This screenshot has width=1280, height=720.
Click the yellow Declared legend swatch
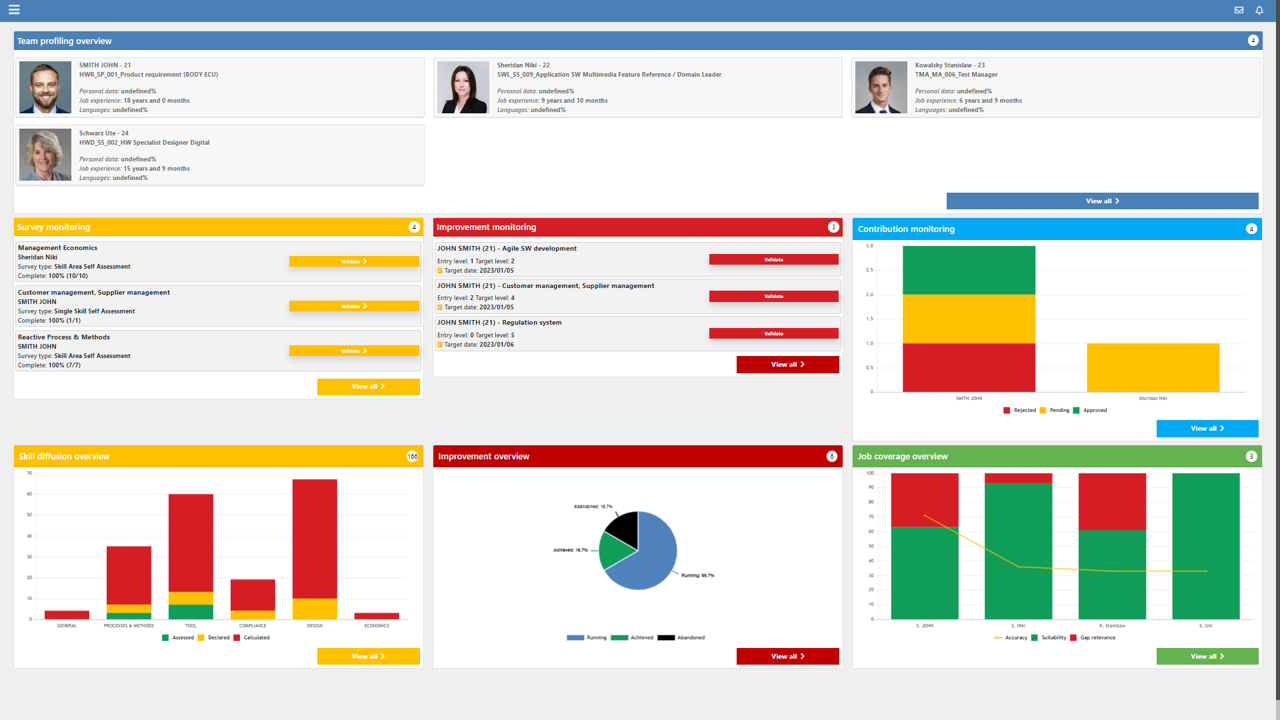click(201, 637)
